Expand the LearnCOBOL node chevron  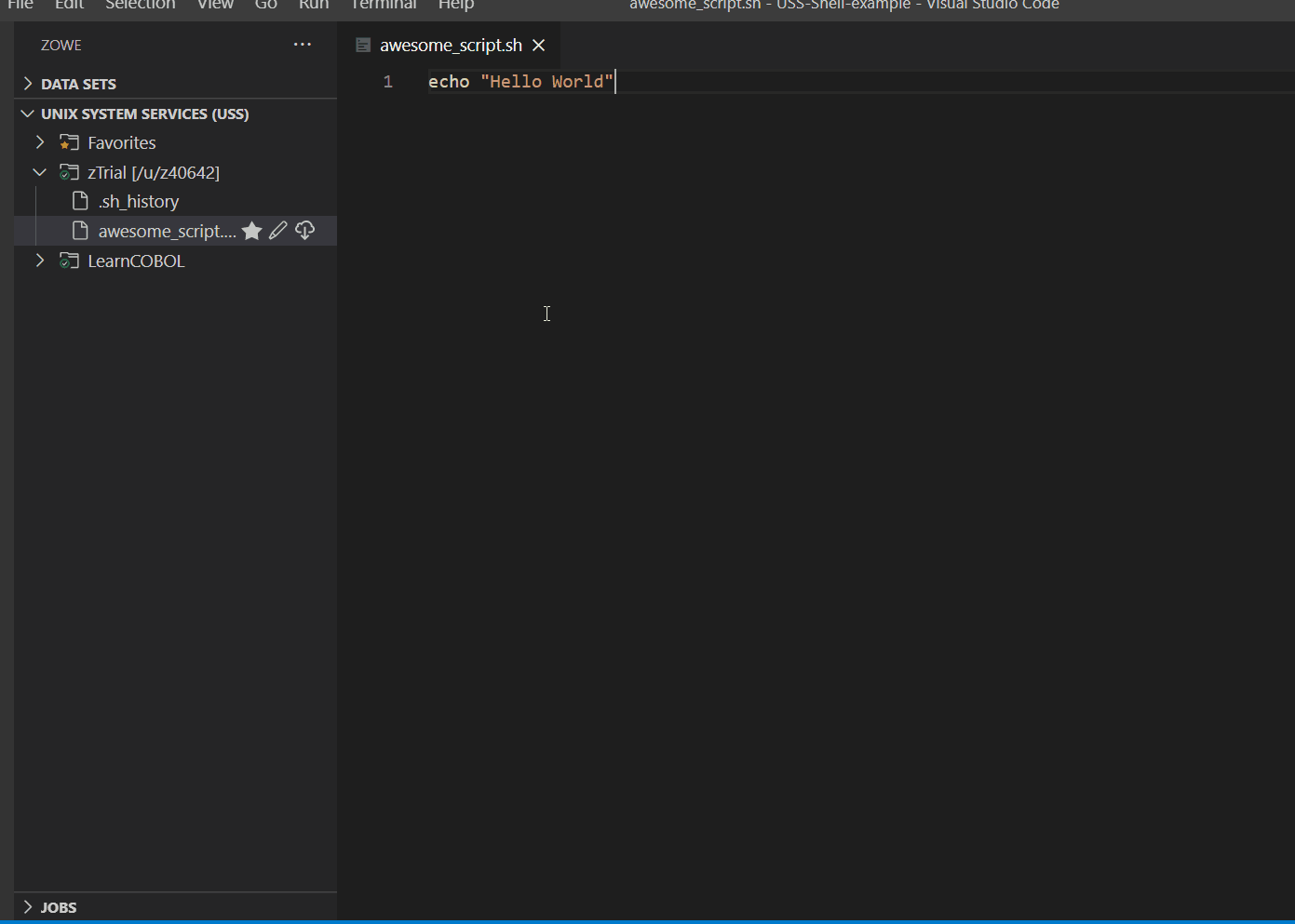point(40,261)
